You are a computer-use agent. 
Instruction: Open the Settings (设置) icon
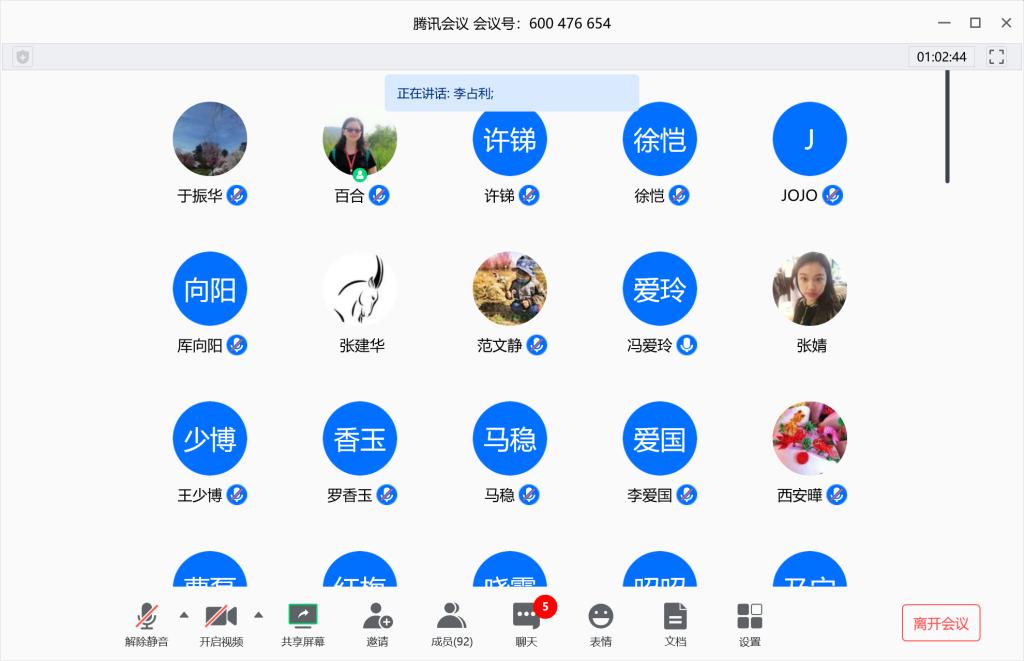[x=749, y=616]
